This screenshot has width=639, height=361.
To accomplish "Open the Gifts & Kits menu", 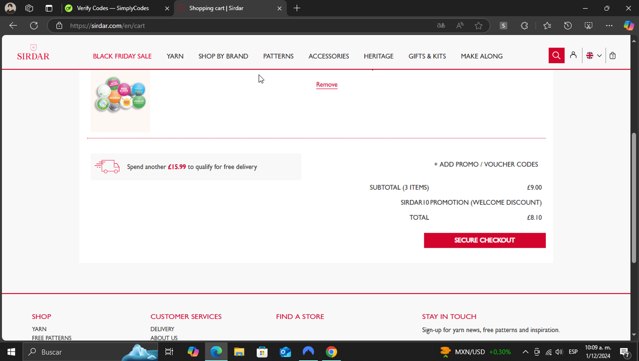I will point(427,56).
